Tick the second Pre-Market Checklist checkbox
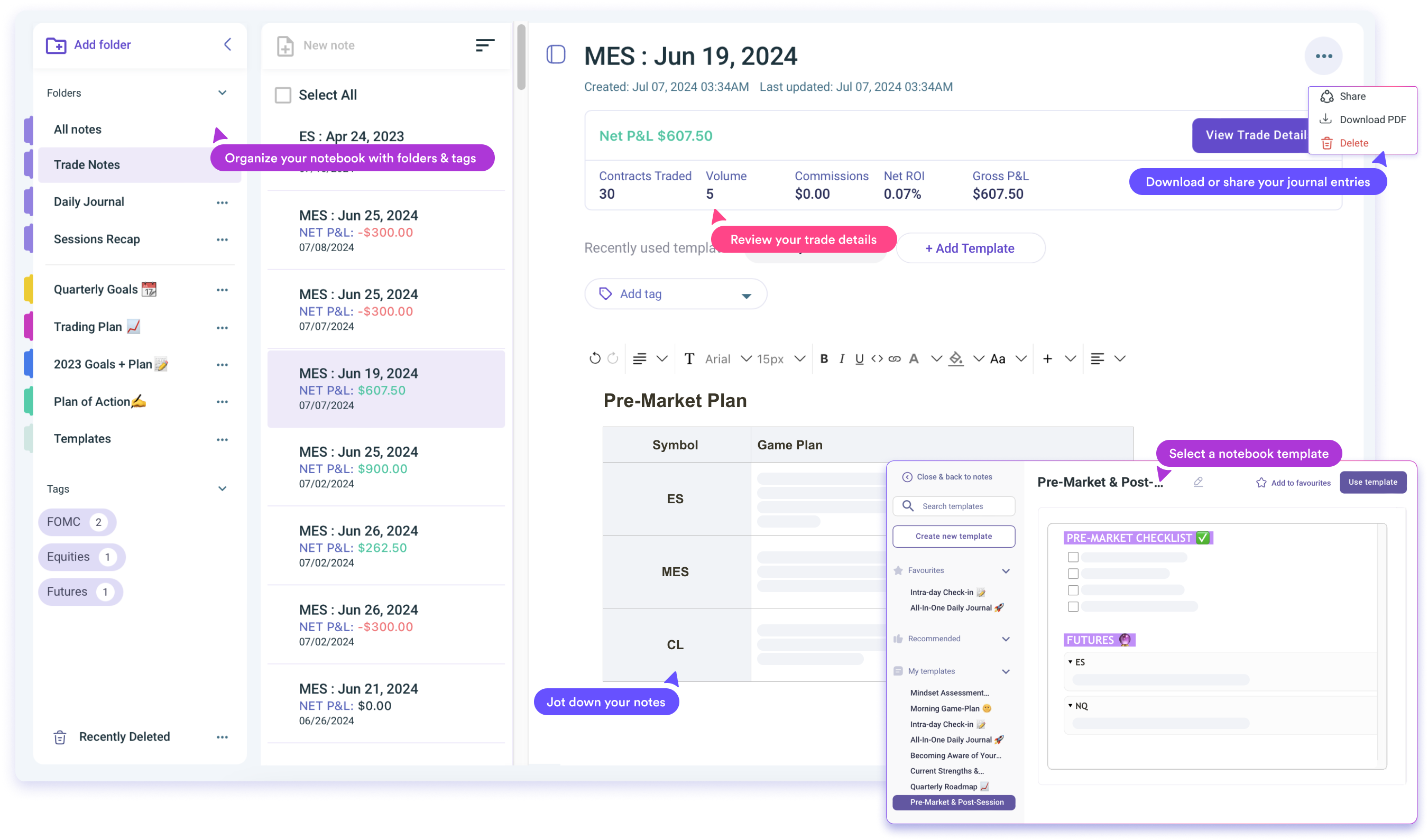1428x840 pixels. point(1073,574)
